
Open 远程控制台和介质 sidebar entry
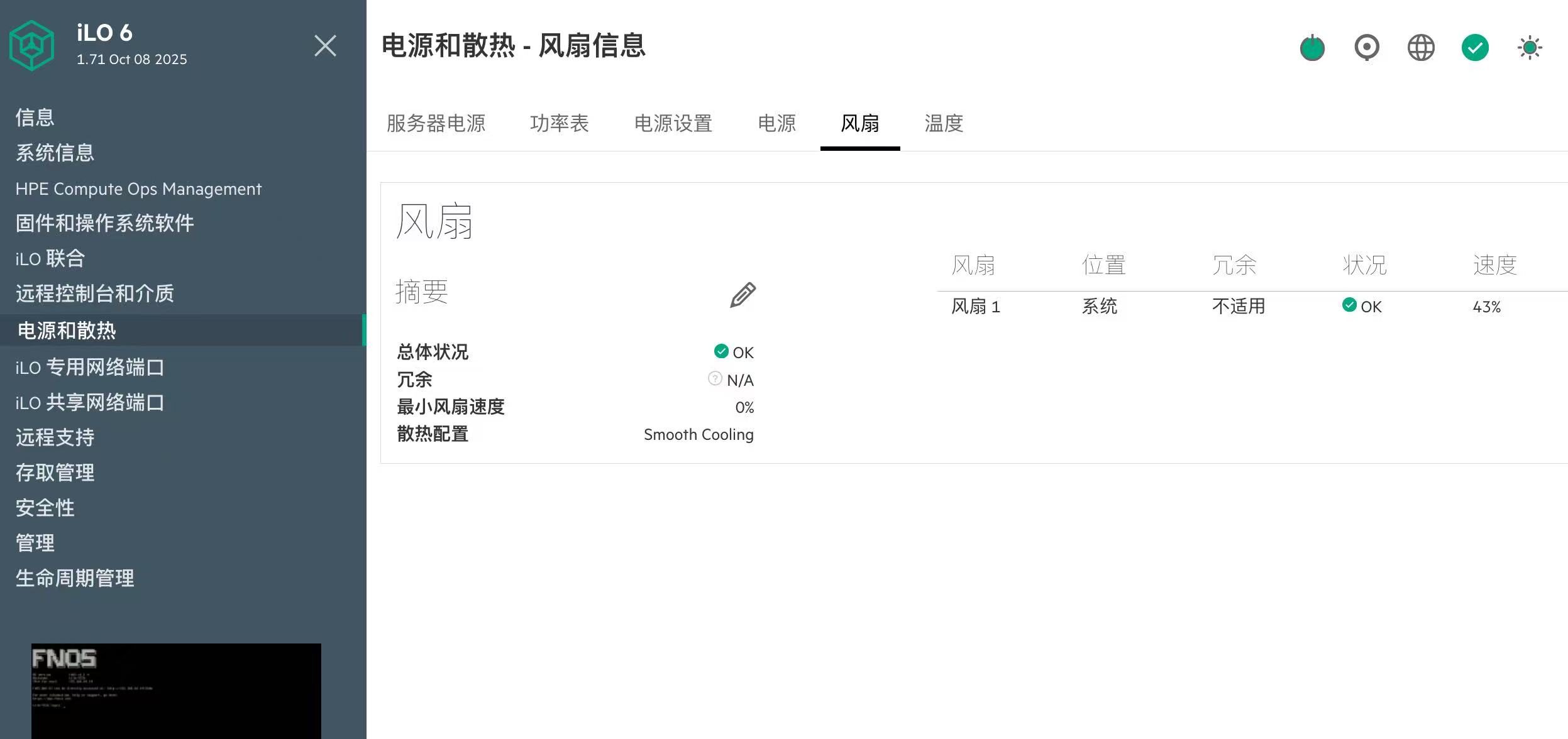point(94,293)
